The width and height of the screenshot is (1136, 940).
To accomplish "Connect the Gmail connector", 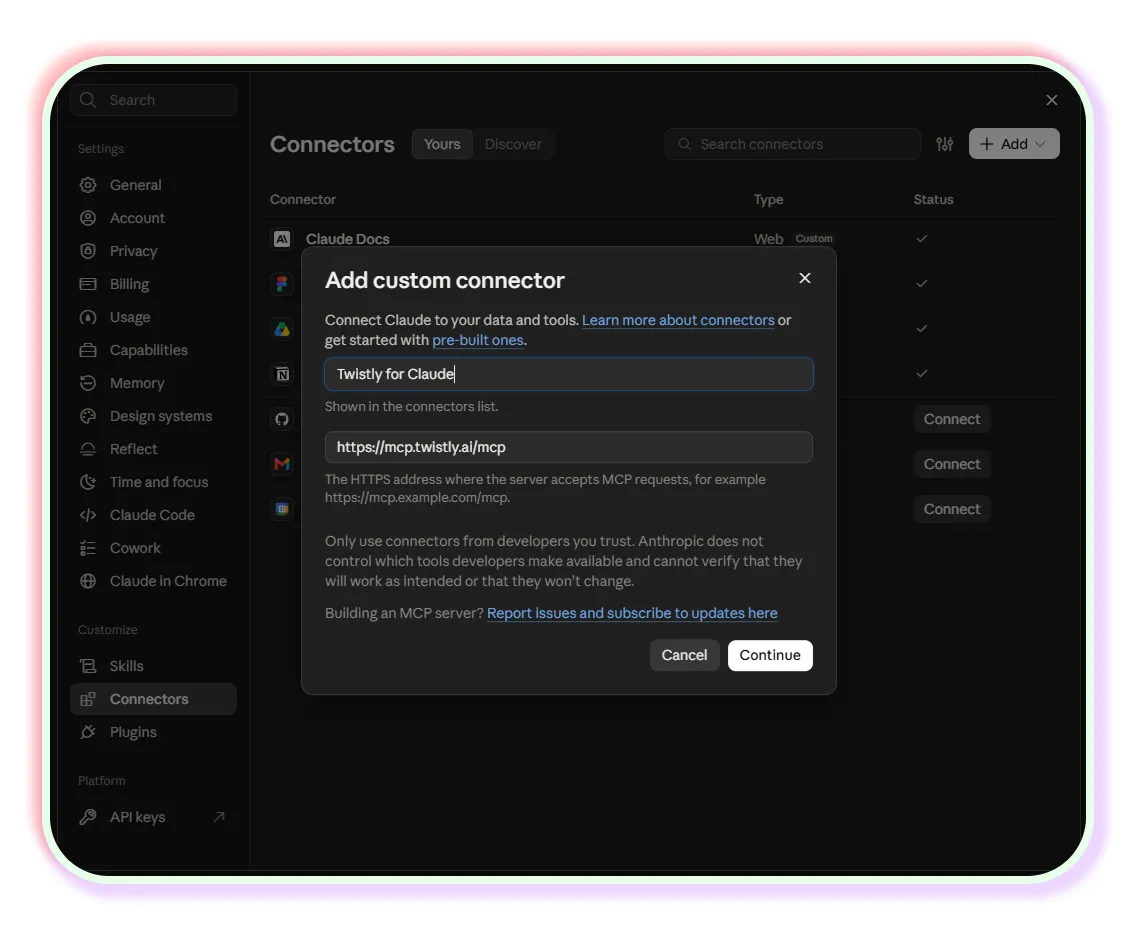I will [x=951, y=464].
